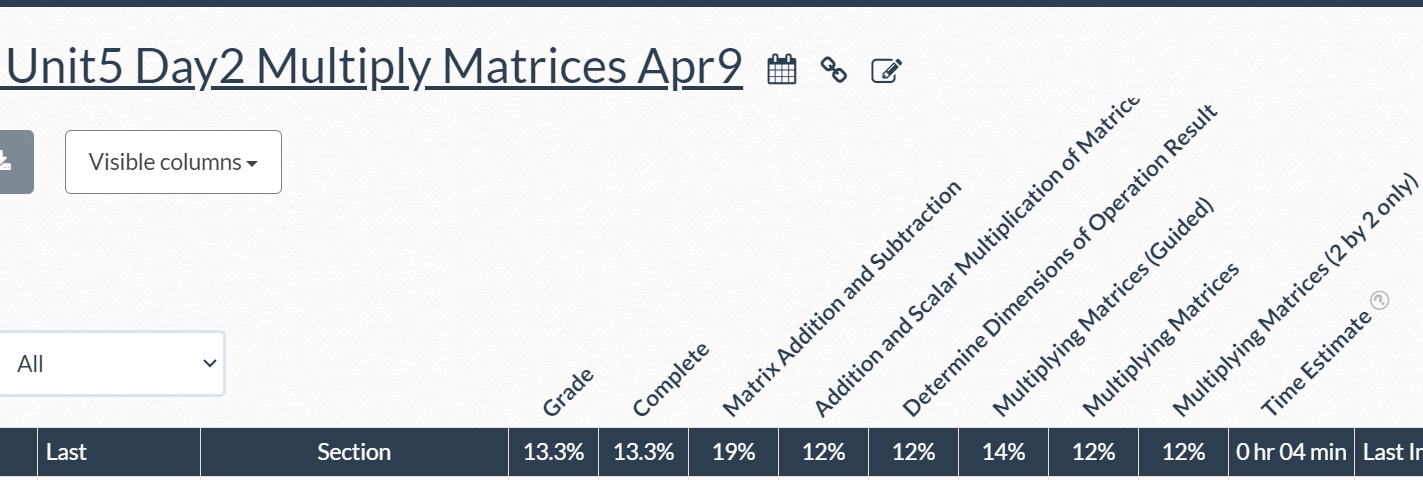
Task: Click Multiplying Matrices (2 by 2 only) label
Action: click(x=1295, y=294)
